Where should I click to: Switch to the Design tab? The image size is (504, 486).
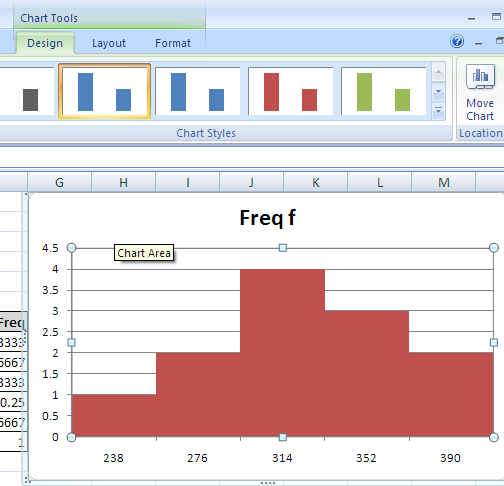pos(45,43)
